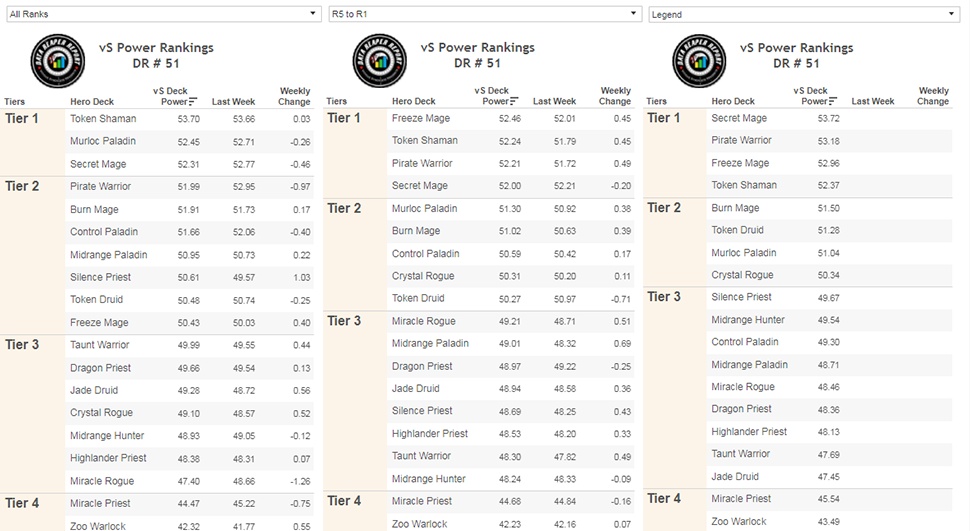Select Secret Mage in Legend Tier 1

tap(739, 118)
